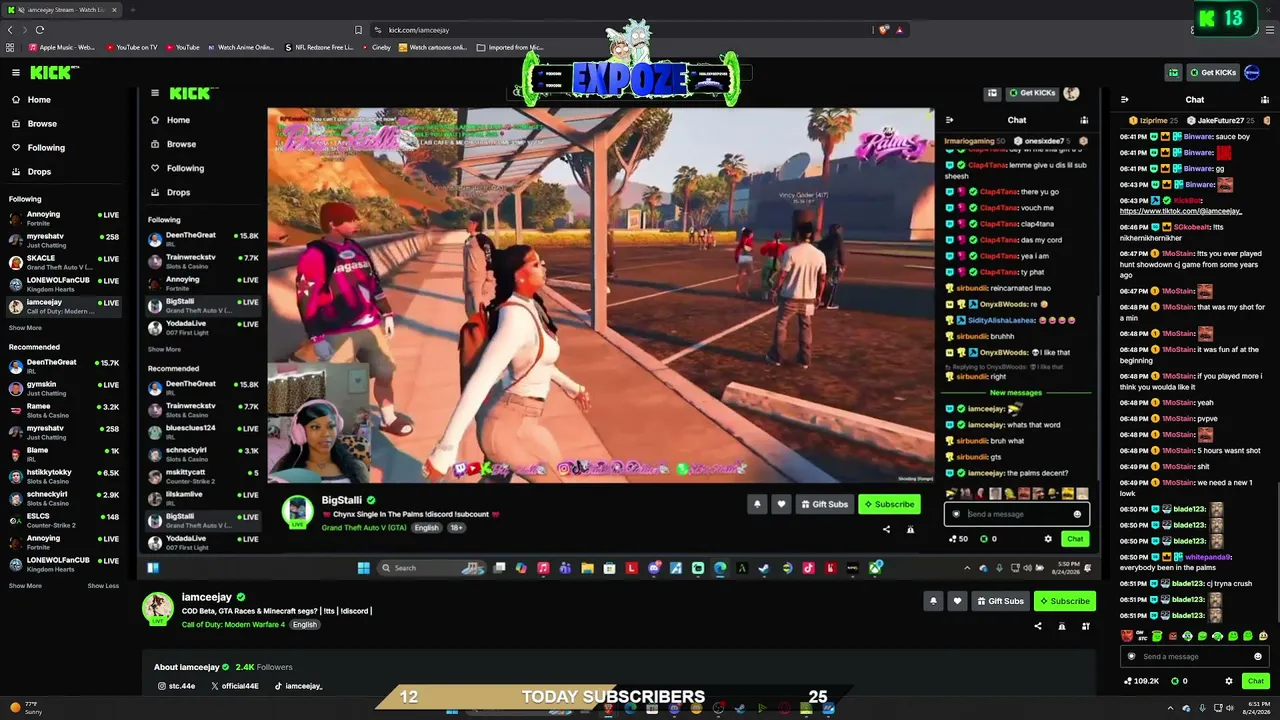Collapse the outer Chat panel with the arrow icon
The width and height of the screenshot is (1280, 720).
click(x=1125, y=100)
